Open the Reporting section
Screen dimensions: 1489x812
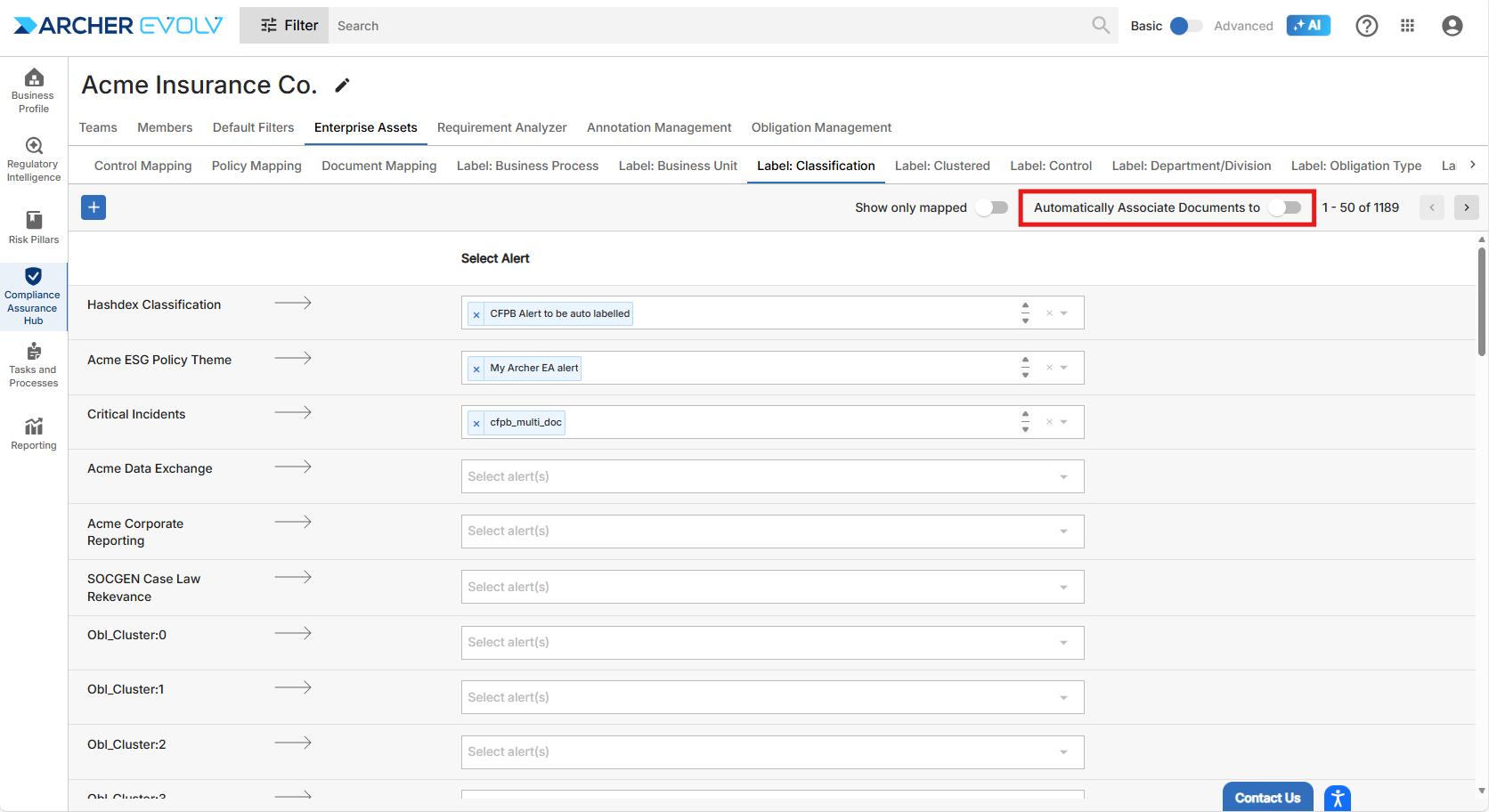click(34, 434)
